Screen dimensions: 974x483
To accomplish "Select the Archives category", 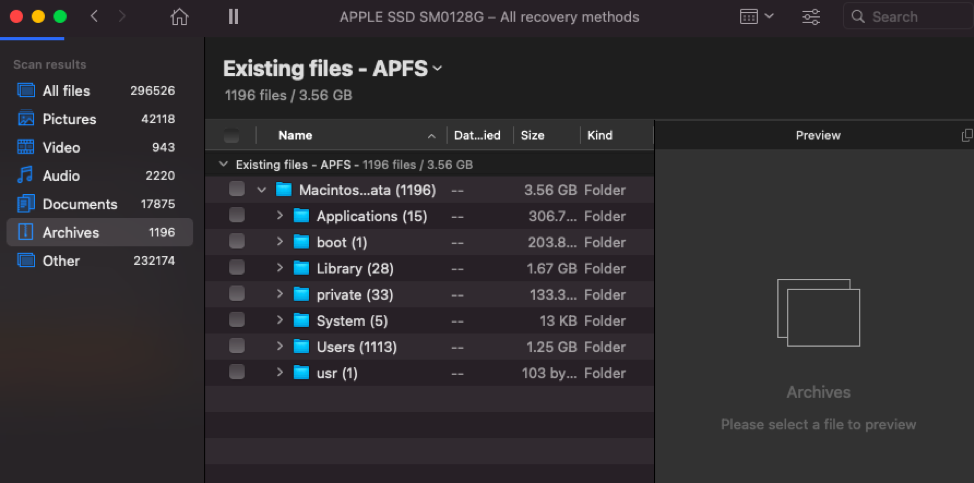I will [x=99, y=232].
